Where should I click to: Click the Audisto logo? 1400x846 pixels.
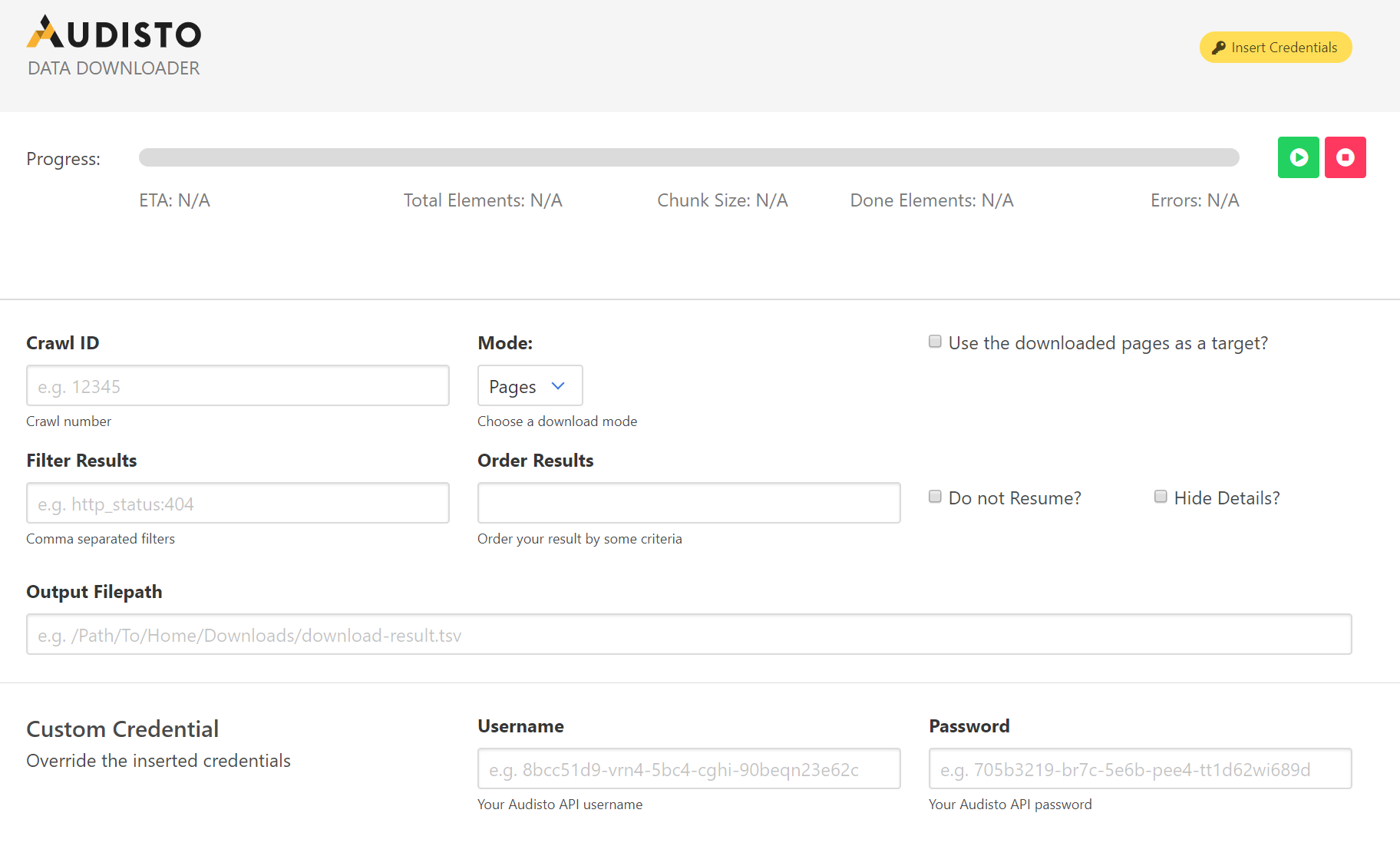point(114,33)
